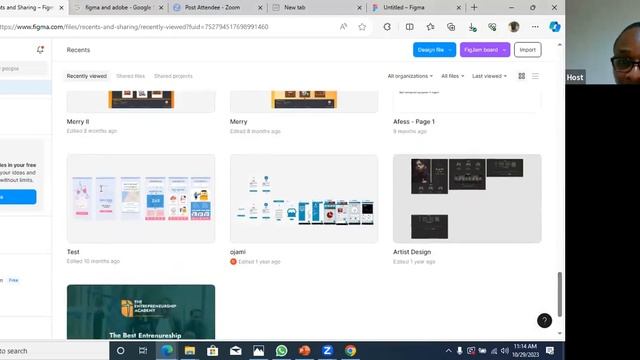Open Edge settings and more menu
The height and width of the screenshot is (360, 640).
(535, 27)
